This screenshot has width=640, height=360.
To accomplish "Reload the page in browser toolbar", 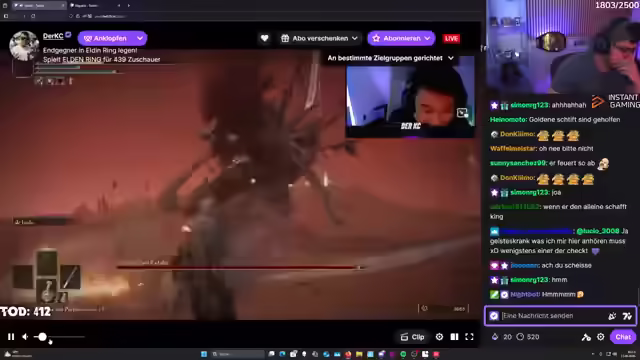I will (33, 16).
